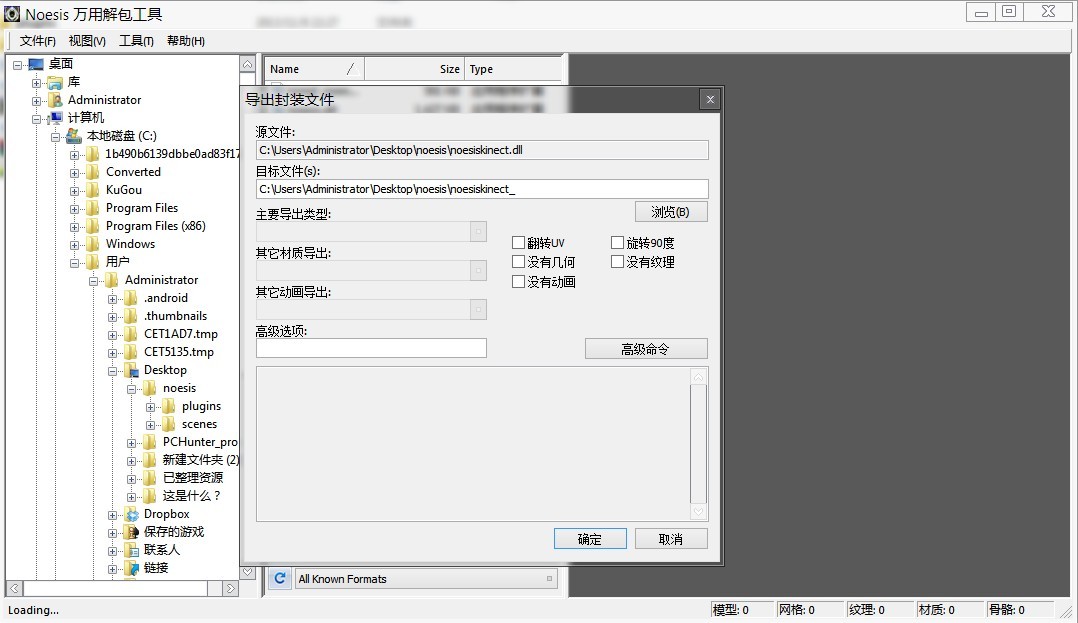Screen dimensions: 1078x623
Task: Click the 目标文件(s) path input field
Action: pyautogui.click(x=482, y=189)
